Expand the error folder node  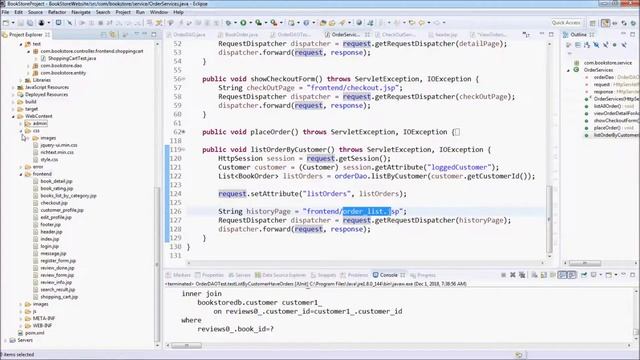pyautogui.click(x=21, y=167)
